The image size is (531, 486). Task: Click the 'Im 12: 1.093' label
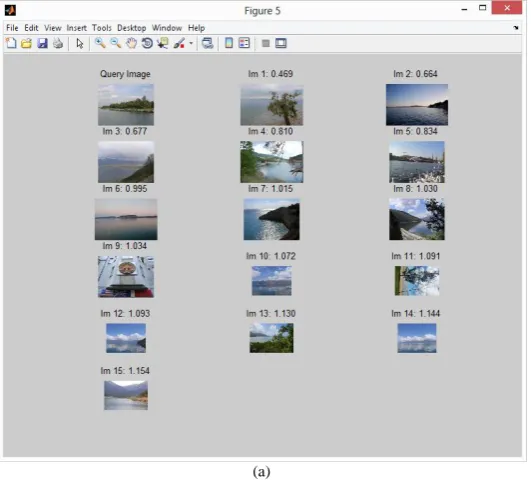125,314
